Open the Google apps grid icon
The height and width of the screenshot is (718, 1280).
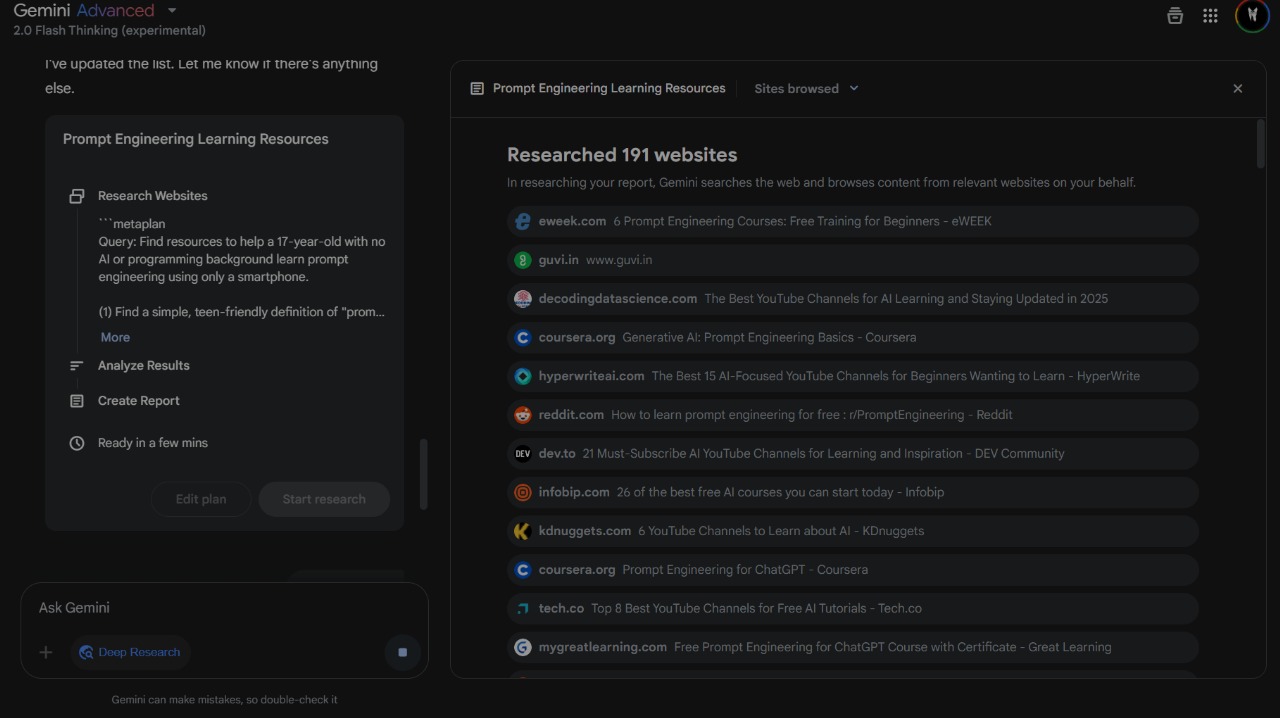tap(1210, 16)
